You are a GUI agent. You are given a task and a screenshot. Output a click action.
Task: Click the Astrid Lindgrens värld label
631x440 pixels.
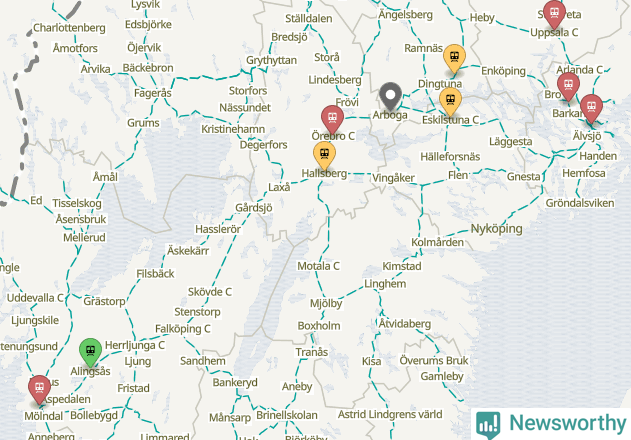[390, 414]
